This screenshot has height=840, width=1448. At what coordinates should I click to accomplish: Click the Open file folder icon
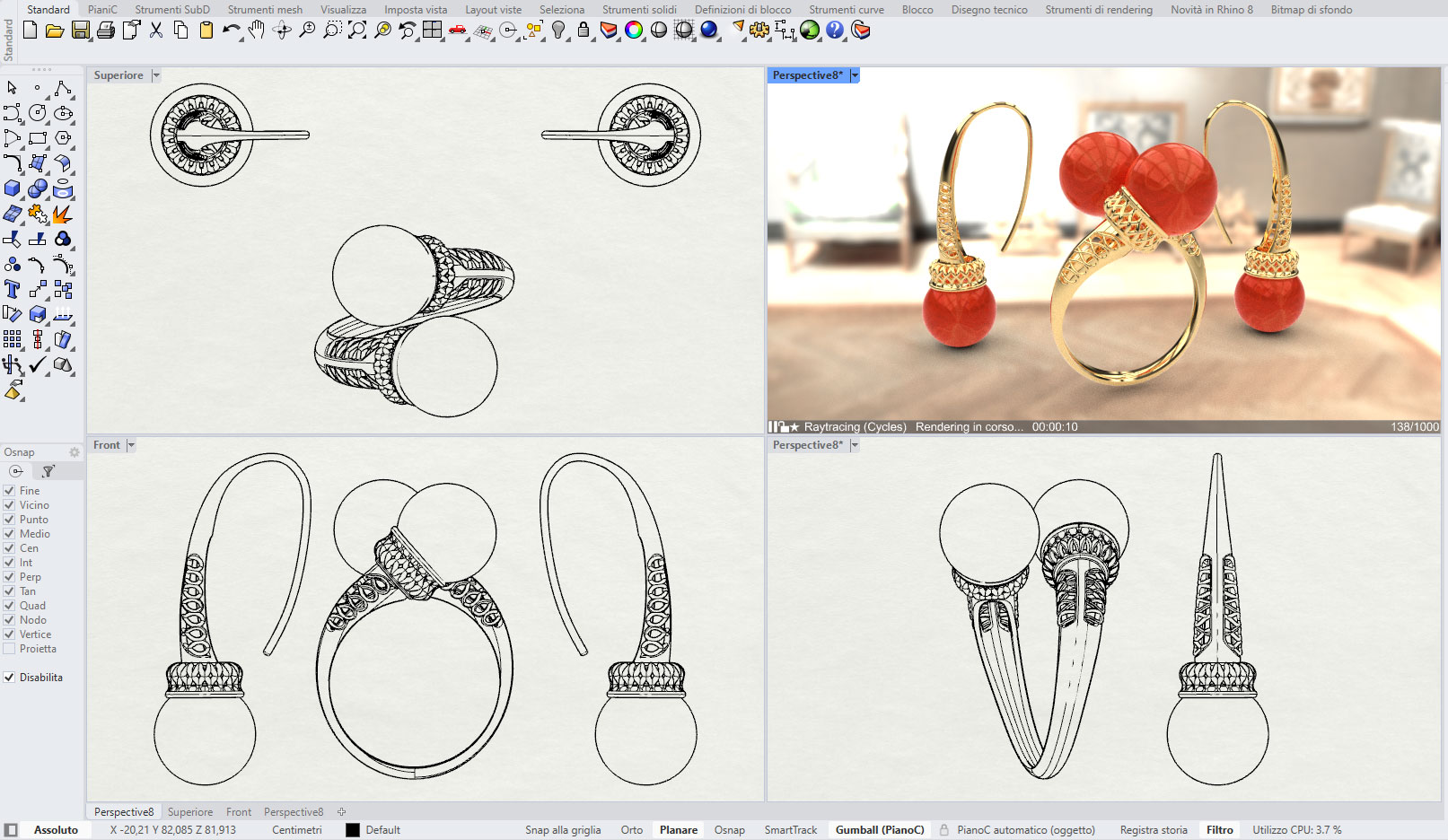tap(55, 31)
